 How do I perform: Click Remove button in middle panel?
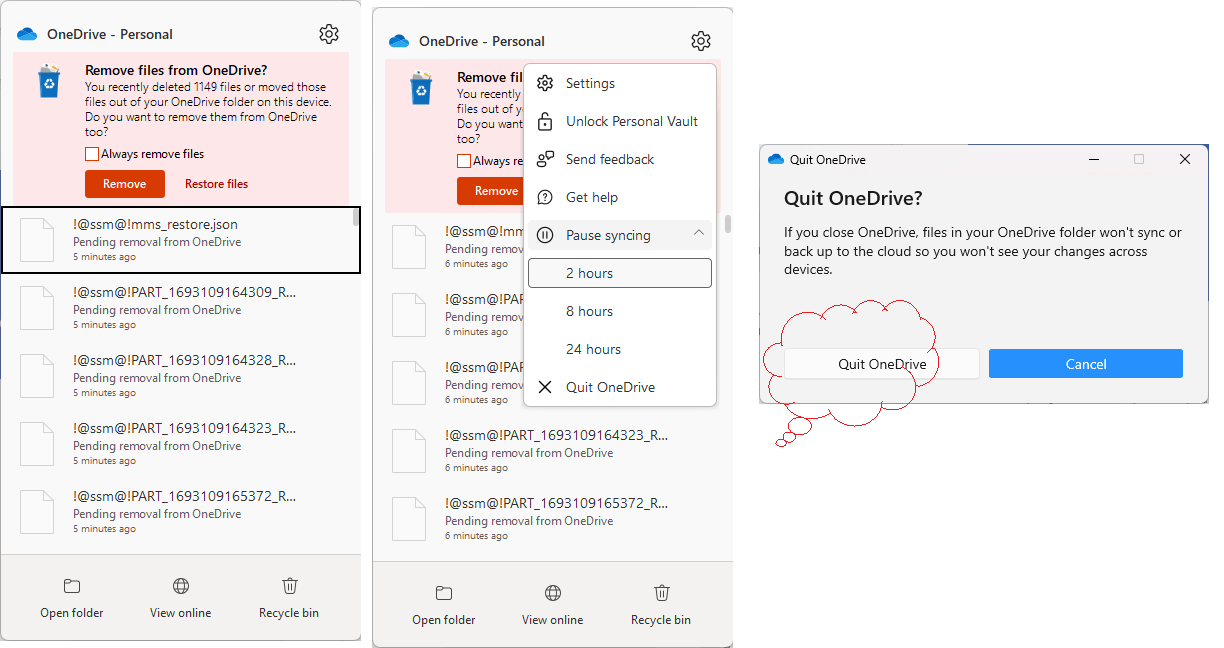[x=490, y=191]
